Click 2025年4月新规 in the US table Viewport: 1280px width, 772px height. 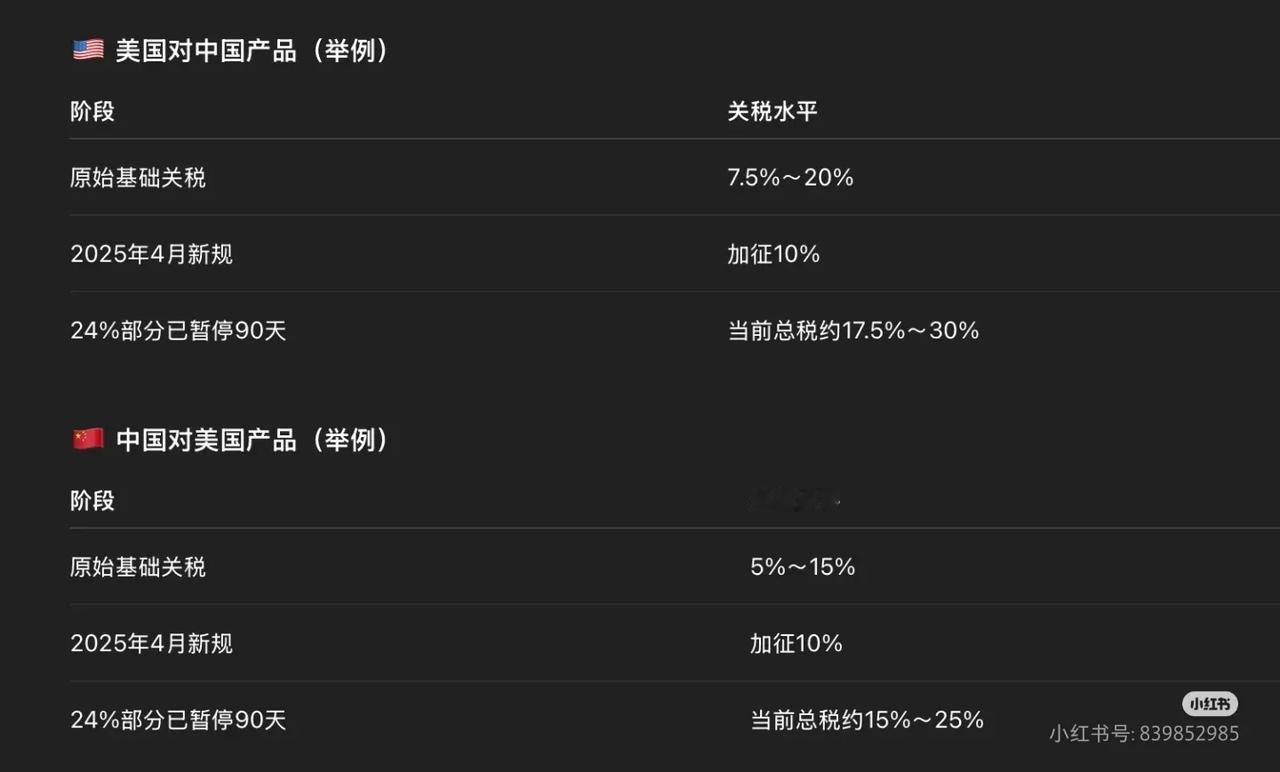[152, 254]
